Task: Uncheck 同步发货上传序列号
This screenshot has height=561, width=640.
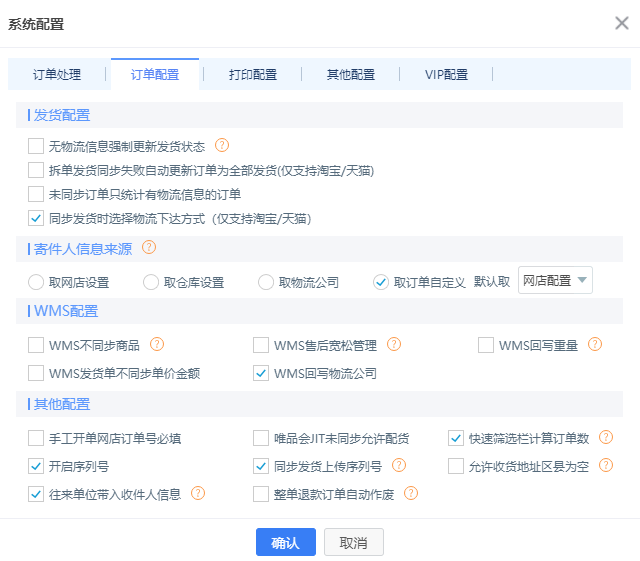Action: [x=261, y=466]
